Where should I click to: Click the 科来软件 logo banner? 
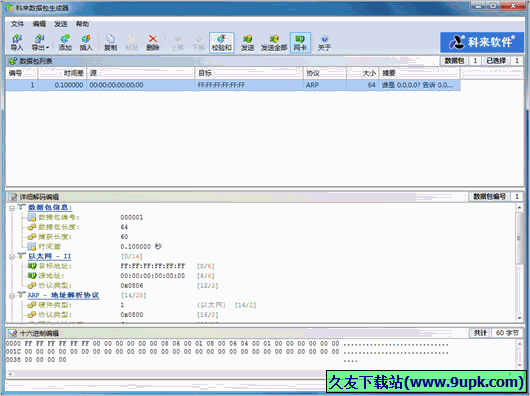(x=482, y=42)
